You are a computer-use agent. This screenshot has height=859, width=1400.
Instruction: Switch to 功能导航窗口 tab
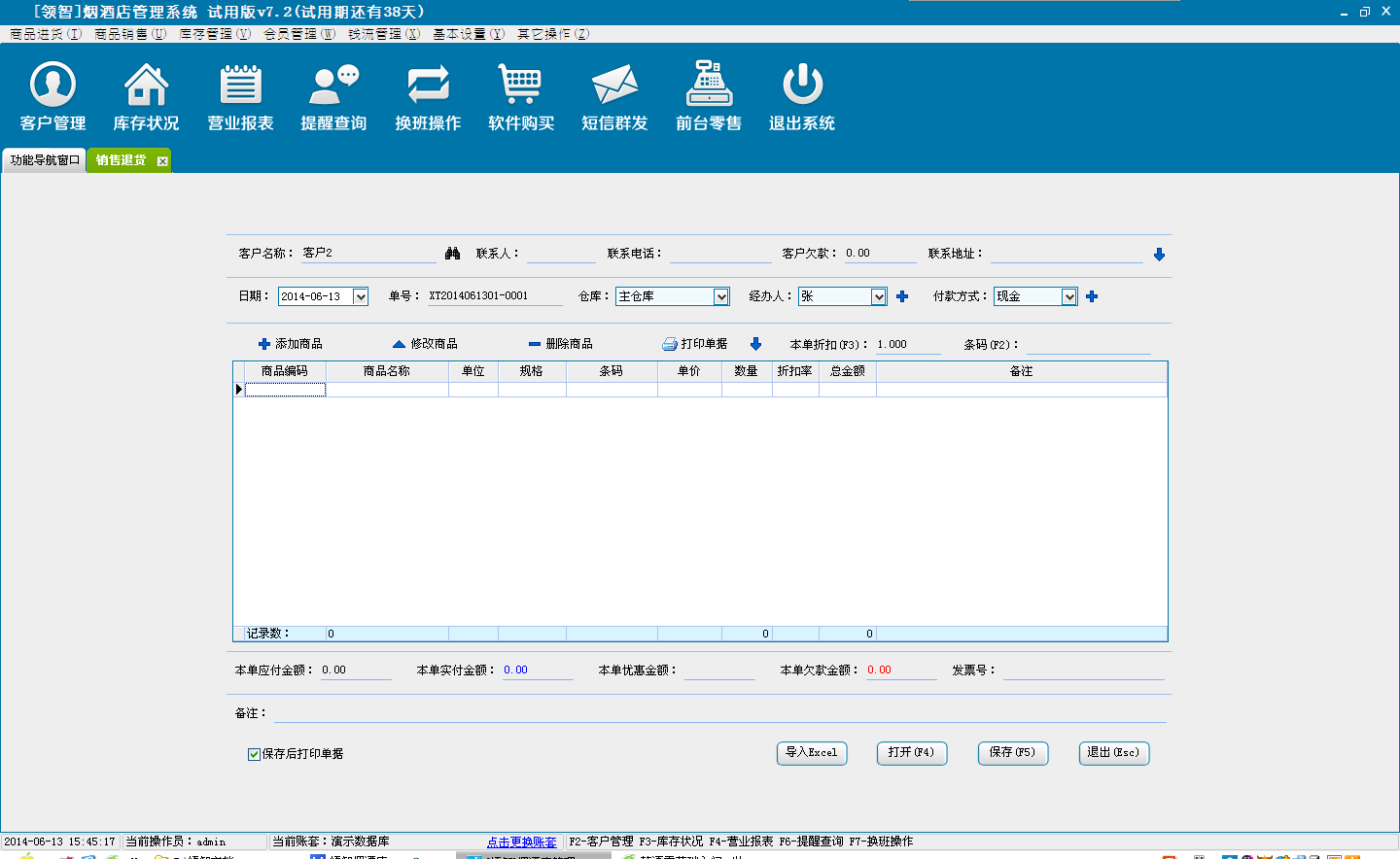(44, 160)
